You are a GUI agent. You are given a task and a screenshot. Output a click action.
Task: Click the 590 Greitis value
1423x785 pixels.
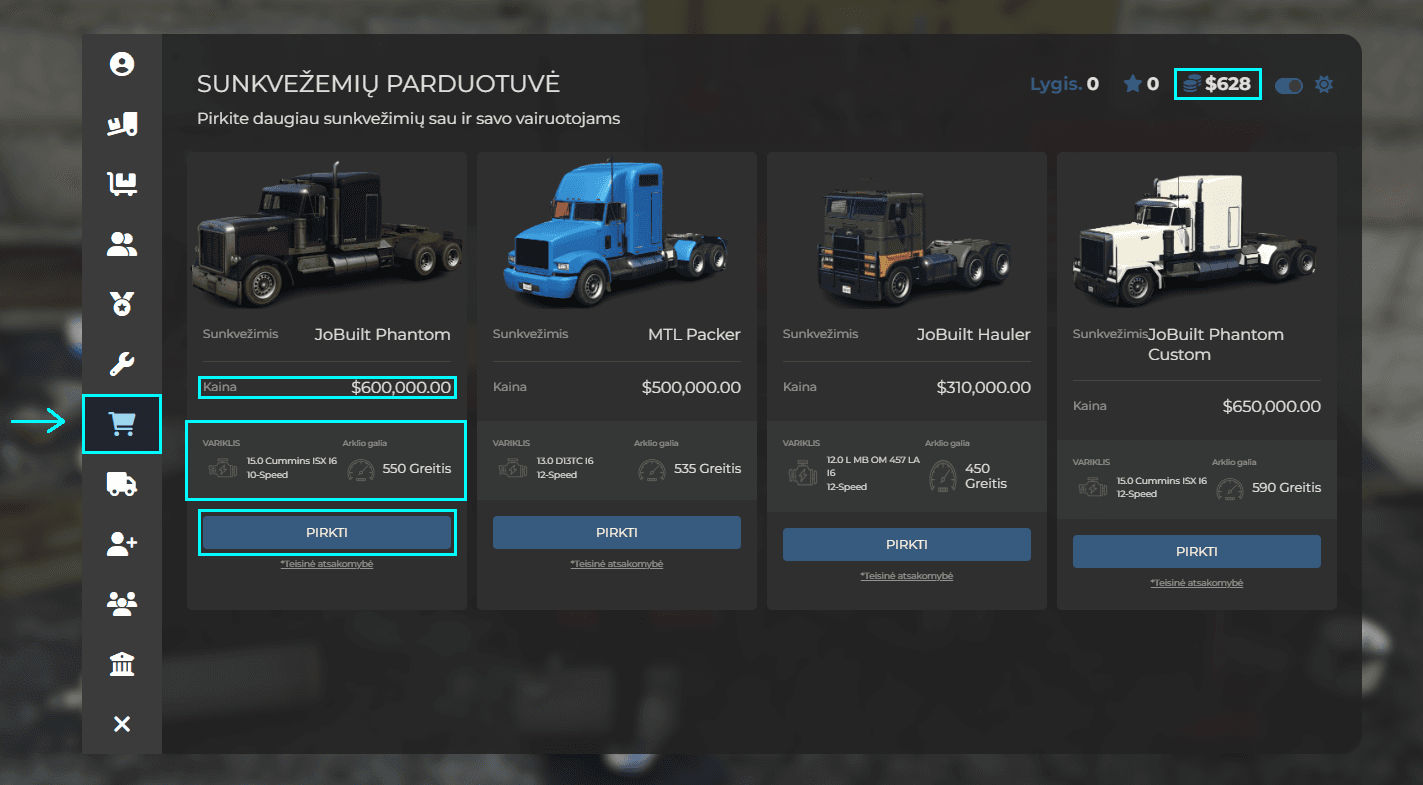pos(1286,488)
